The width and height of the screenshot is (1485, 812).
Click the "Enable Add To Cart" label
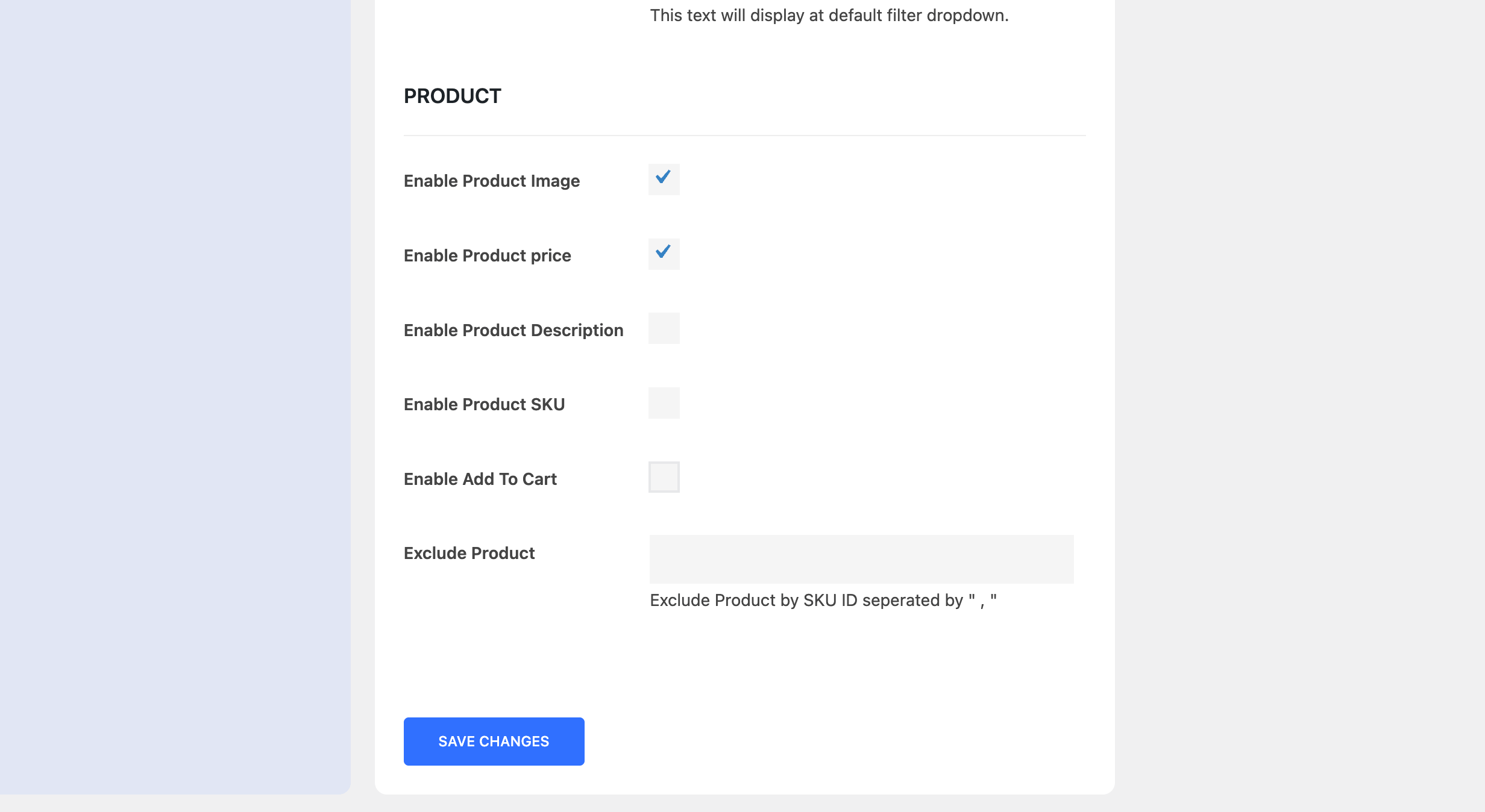[x=480, y=479]
